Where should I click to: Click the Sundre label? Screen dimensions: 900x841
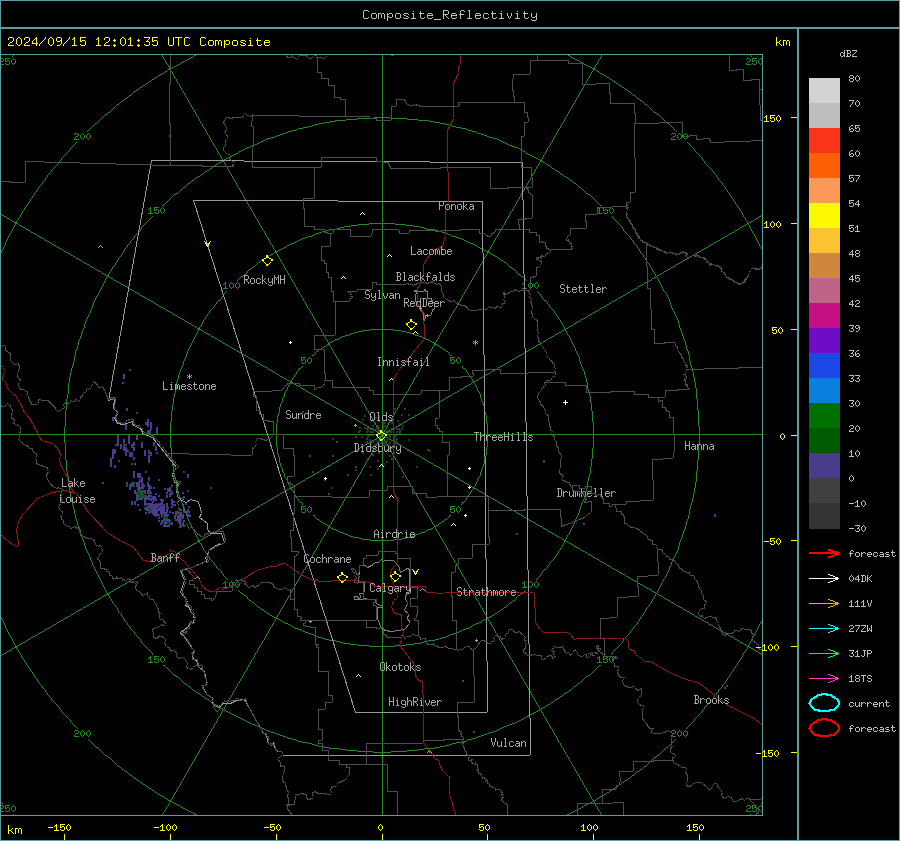point(303,414)
